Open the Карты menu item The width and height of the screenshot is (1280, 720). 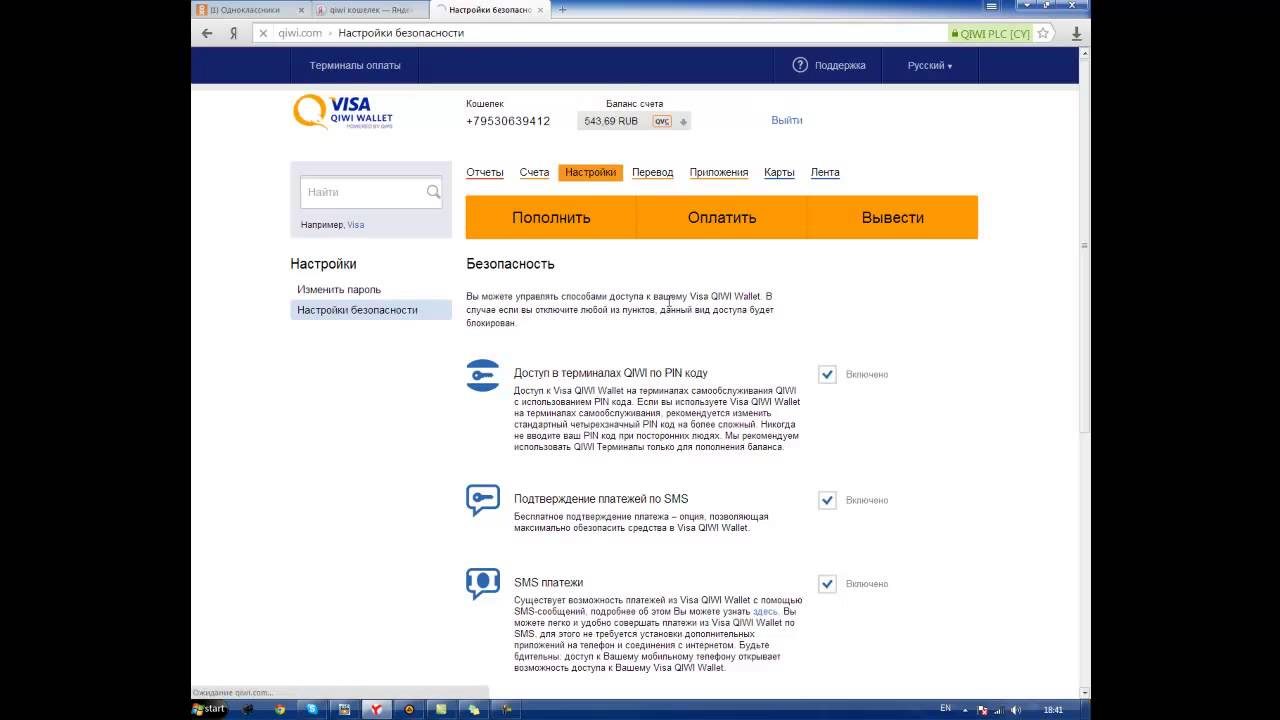[779, 172]
